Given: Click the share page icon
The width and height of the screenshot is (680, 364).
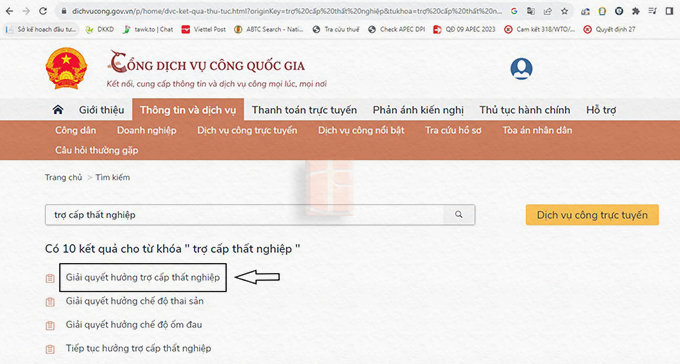Looking at the screenshot, I should point(547,11).
